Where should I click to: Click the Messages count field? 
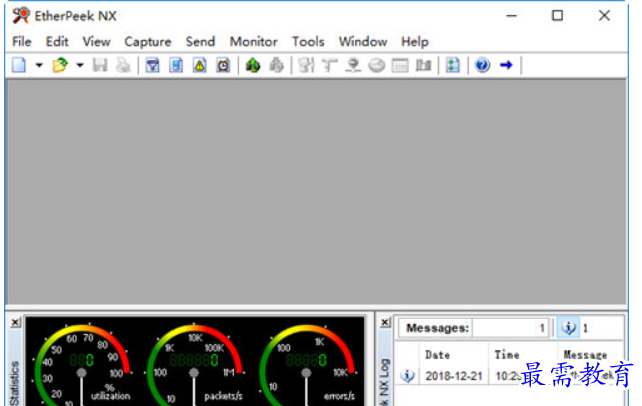click(x=510, y=328)
